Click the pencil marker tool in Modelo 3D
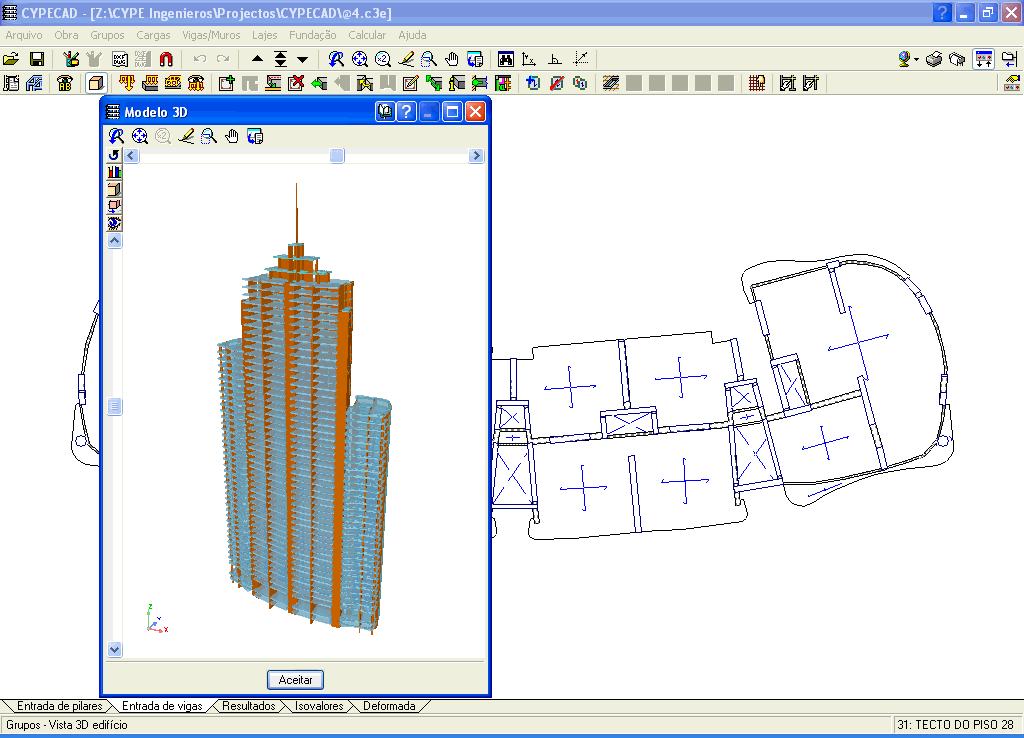This screenshot has width=1024, height=738. 186,136
